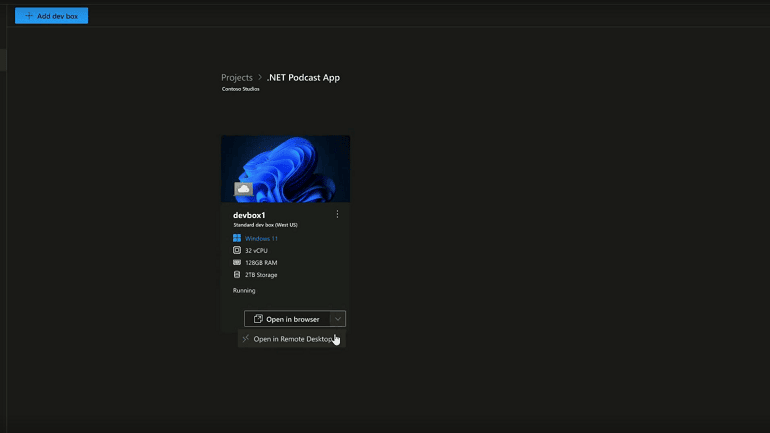770x433 pixels.
Task: Expand the Open in browser dropdown arrow
Action: tap(338, 319)
